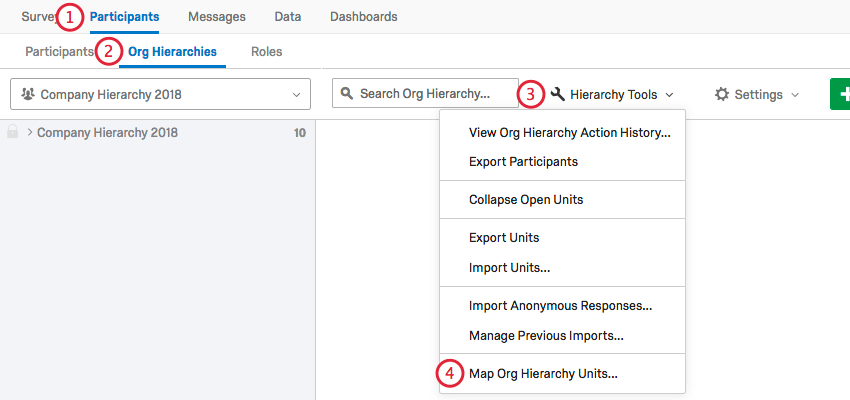850x400 pixels.
Task: Click the green plus button
Action: point(841,95)
